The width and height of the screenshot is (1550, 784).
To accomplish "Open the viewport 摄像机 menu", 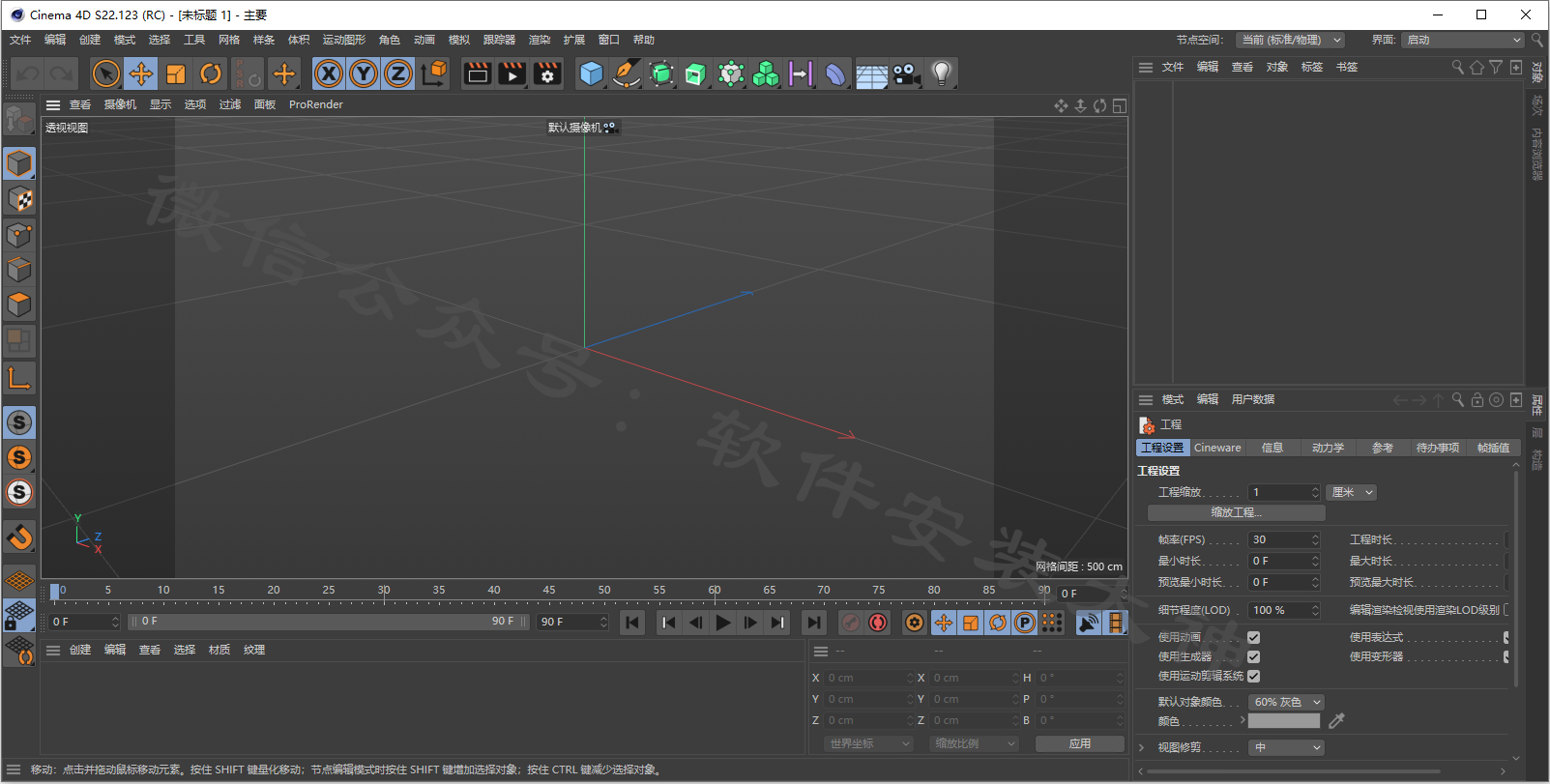I will tap(121, 104).
